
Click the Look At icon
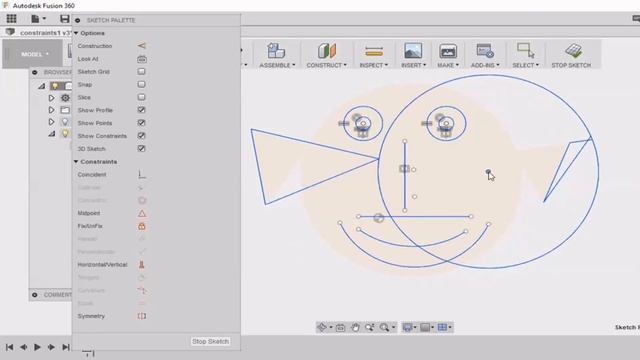[142, 59]
